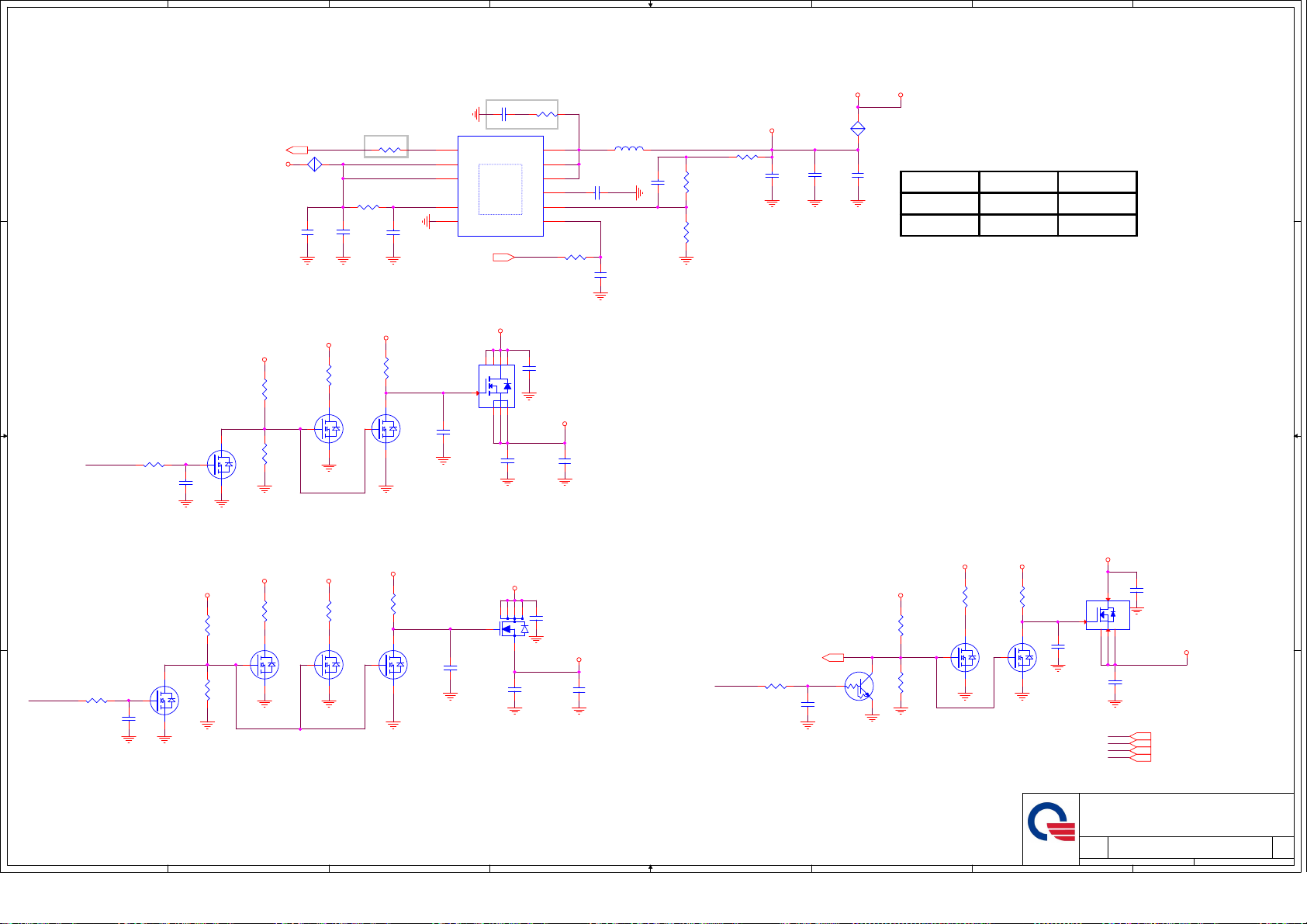Click the NPN transistor symbol with built-in resistors
Image resolution: width=1307 pixels, height=924 pixels.
pos(859,687)
